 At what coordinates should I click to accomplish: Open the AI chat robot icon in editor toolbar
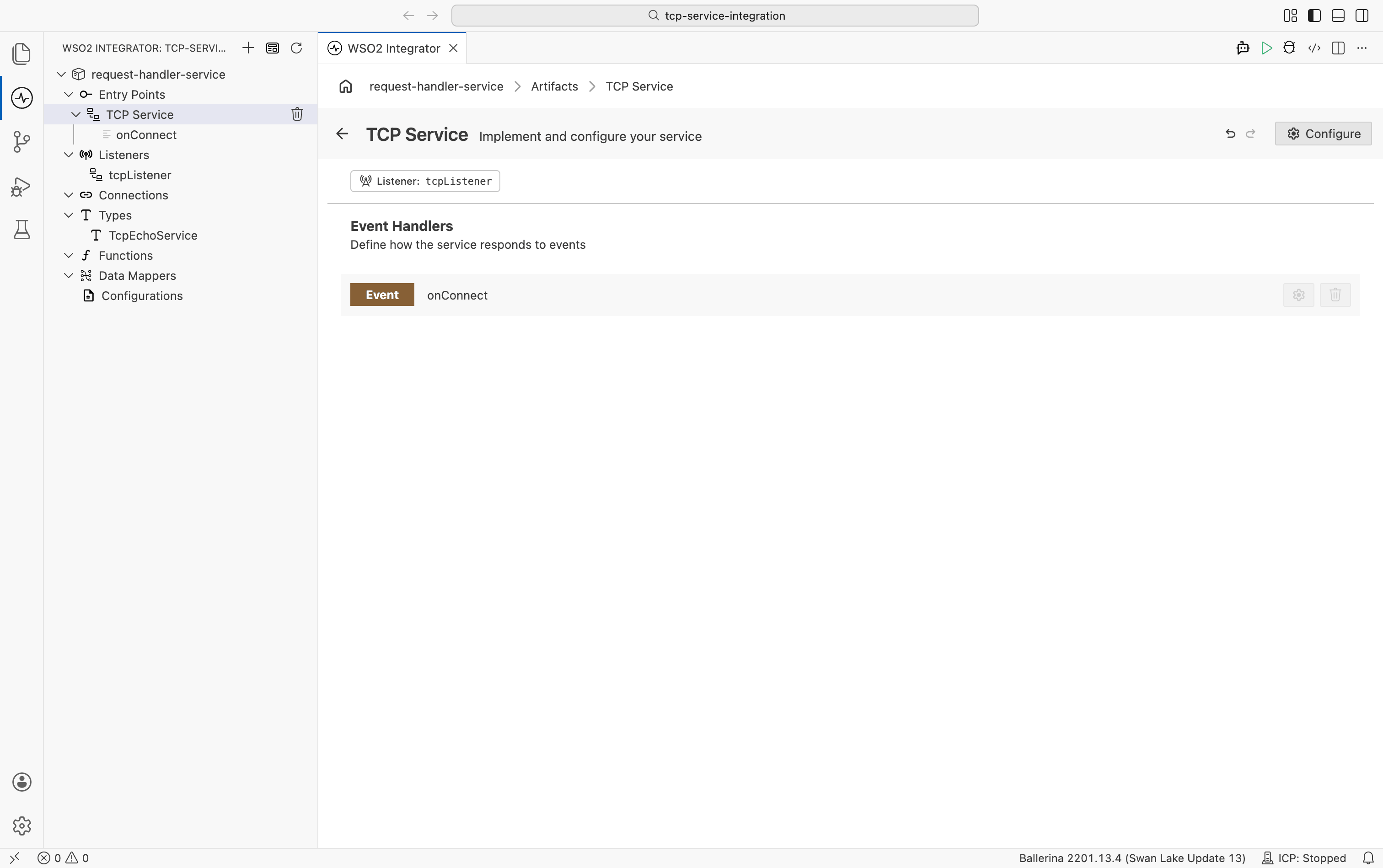1243,48
